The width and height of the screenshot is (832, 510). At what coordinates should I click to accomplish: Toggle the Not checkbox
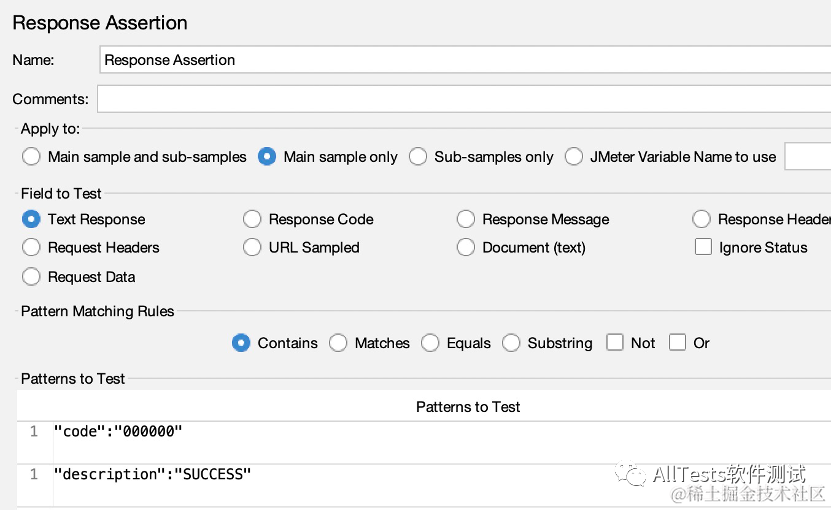pos(615,343)
